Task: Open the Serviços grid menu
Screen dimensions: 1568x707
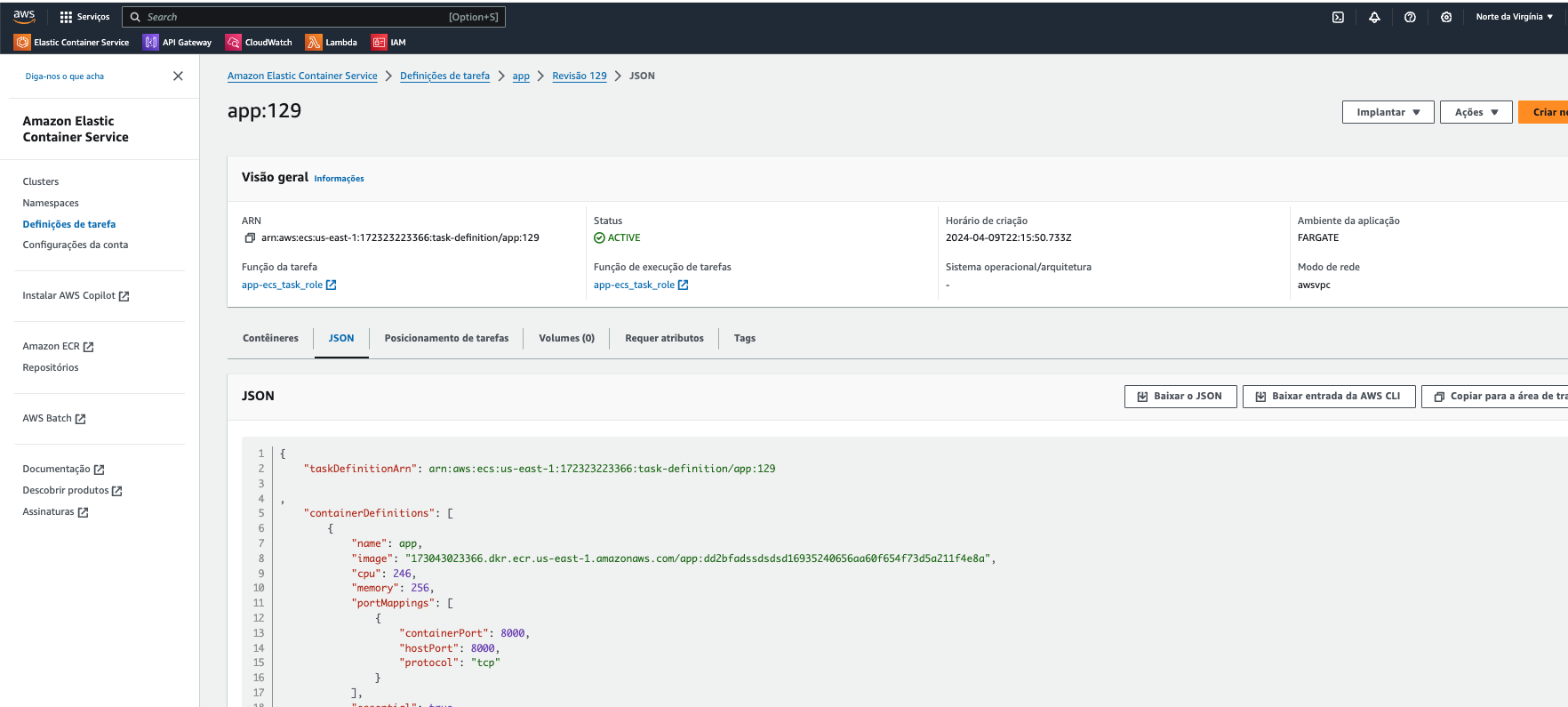Action: pyautogui.click(x=84, y=17)
